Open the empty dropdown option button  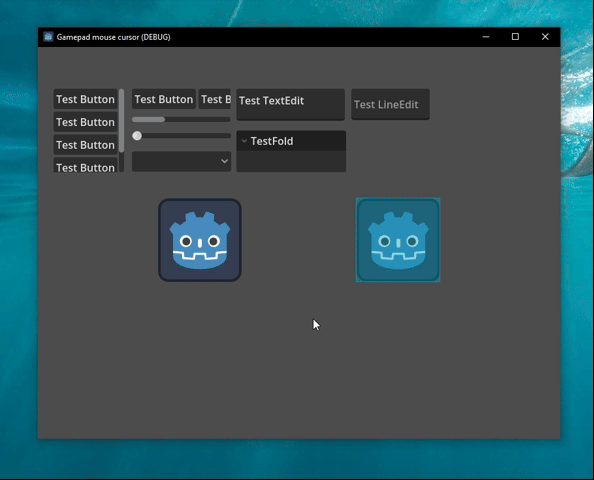181,161
